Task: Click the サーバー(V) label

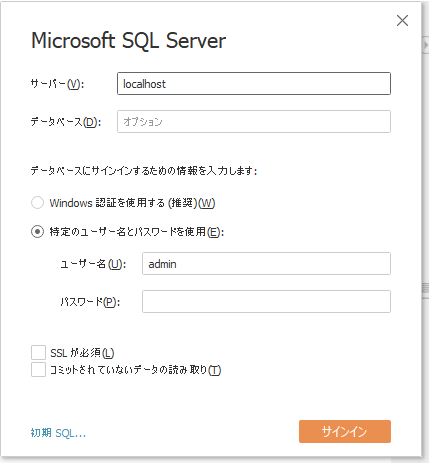Action: (x=57, y=84)
